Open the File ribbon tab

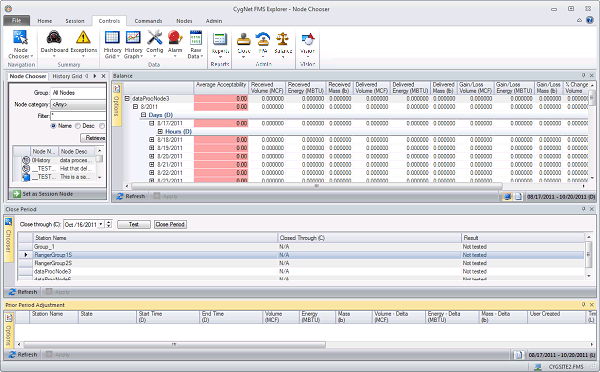pyautogui.click(x=16, y=21)
